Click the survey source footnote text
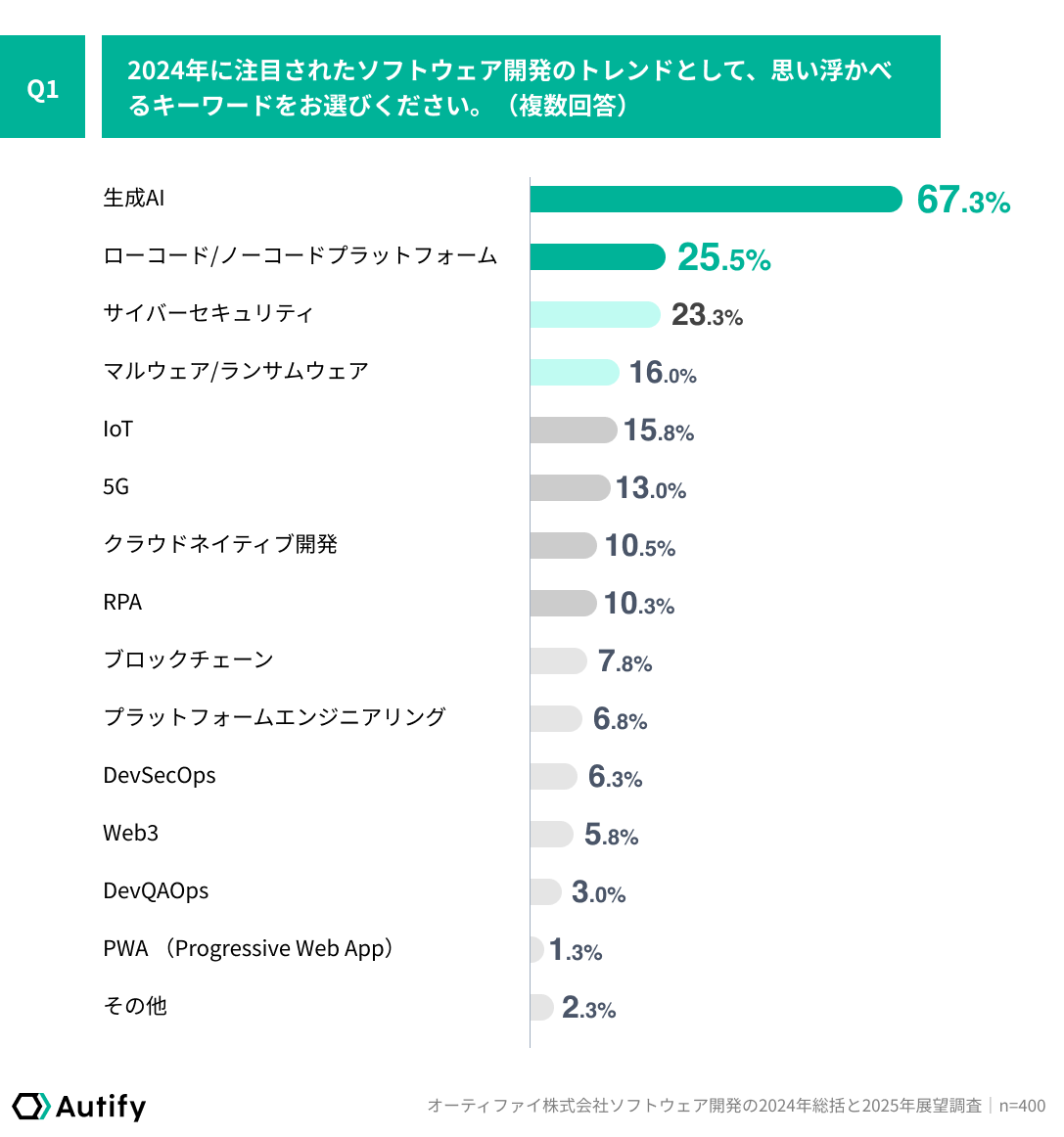The image size is (1064, 1137). 736,1105
